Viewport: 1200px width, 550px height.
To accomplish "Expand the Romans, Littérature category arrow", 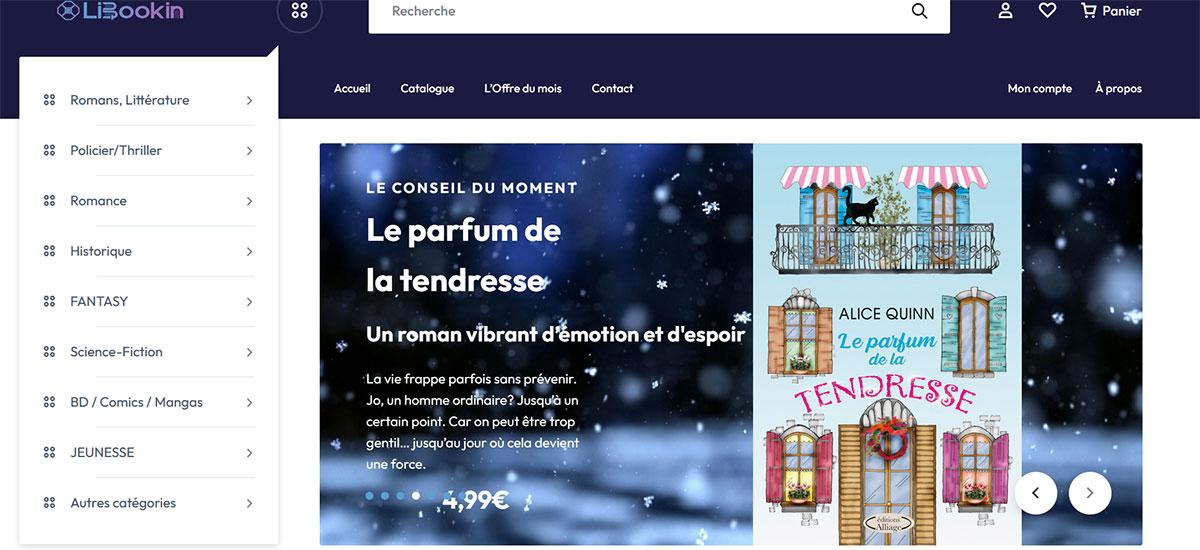I will tap(249, 100).
